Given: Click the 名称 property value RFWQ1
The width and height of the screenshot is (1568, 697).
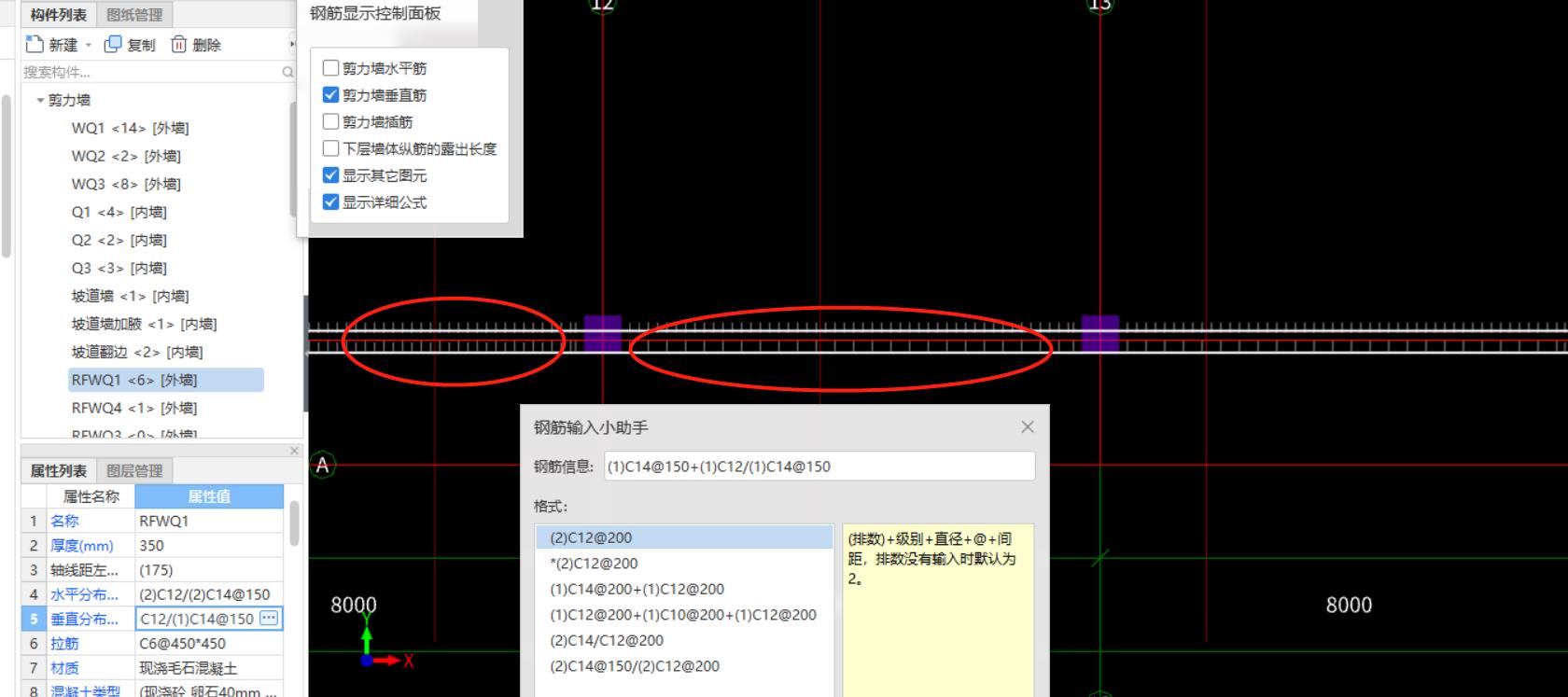Looking at the screenshot, I should pos(209,521).
